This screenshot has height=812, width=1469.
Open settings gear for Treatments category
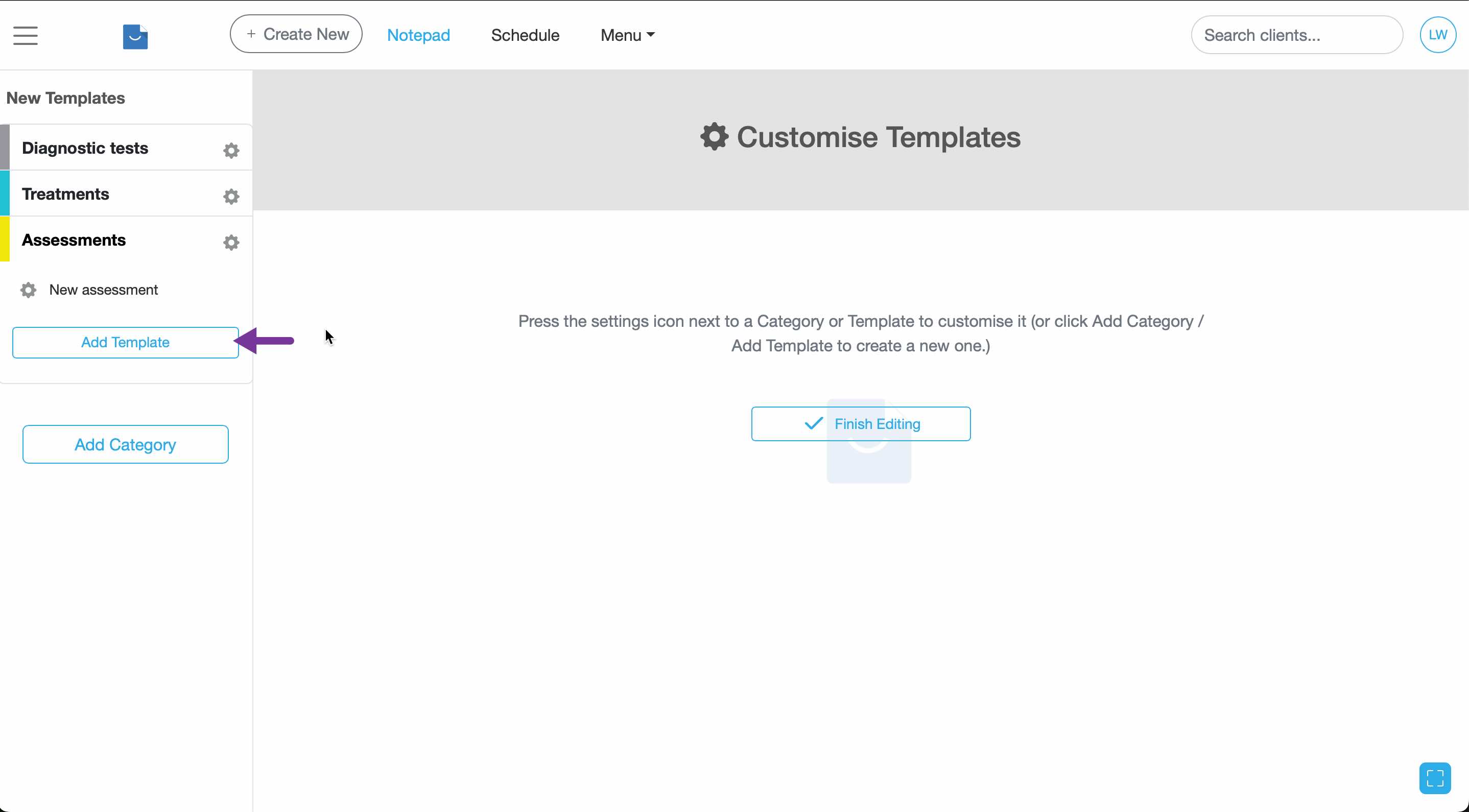click(x=231, y=196)
